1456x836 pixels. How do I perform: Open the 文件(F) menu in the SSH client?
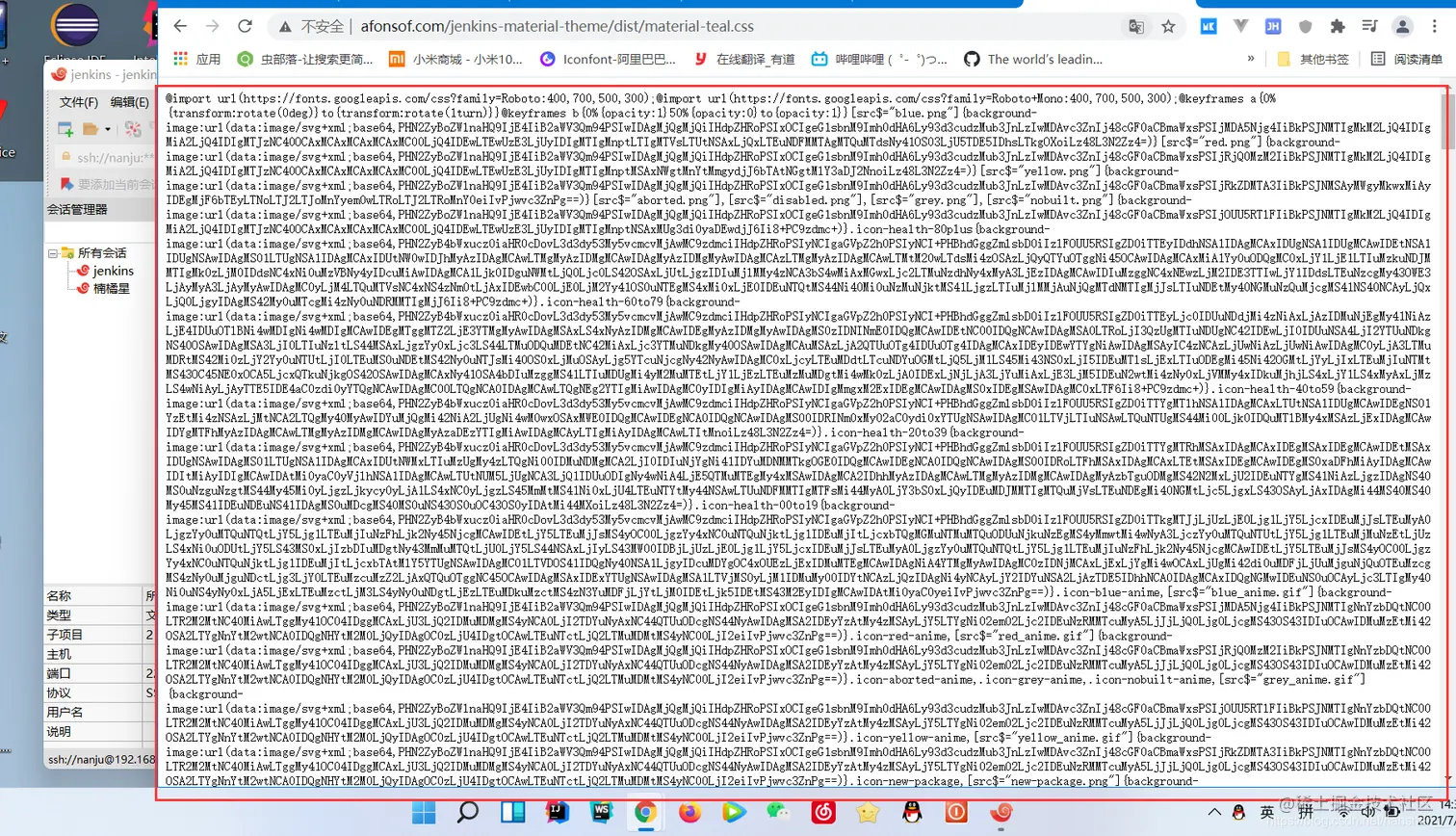pyautogui.click(x=79, y=102)
